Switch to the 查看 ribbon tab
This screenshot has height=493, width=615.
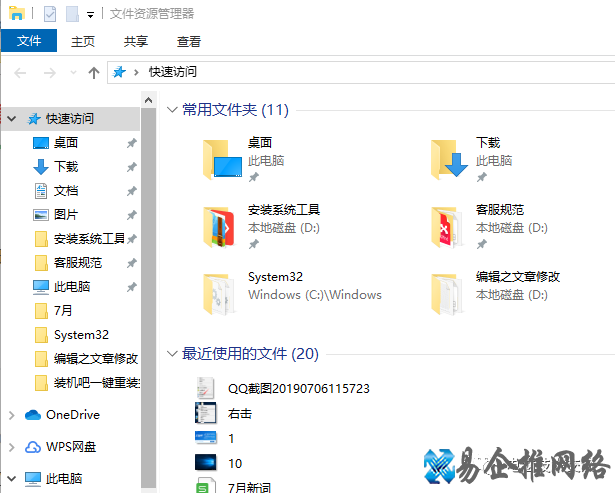[x=188, y=41]
